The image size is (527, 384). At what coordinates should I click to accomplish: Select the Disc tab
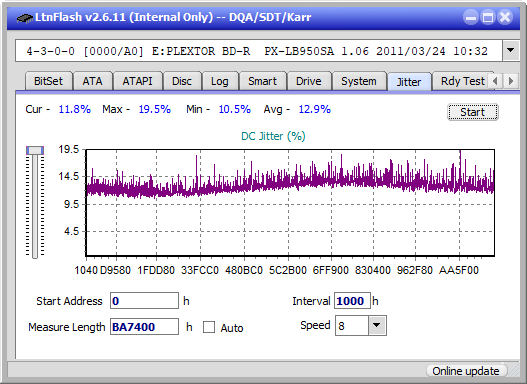[182, 81]
